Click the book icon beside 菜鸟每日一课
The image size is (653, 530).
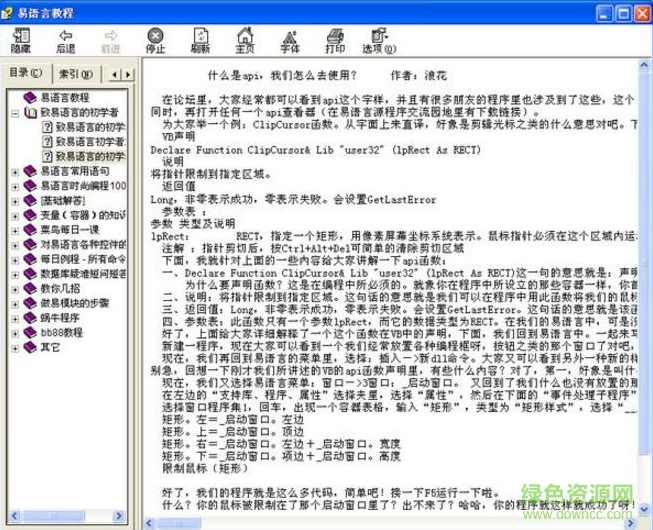30,230
